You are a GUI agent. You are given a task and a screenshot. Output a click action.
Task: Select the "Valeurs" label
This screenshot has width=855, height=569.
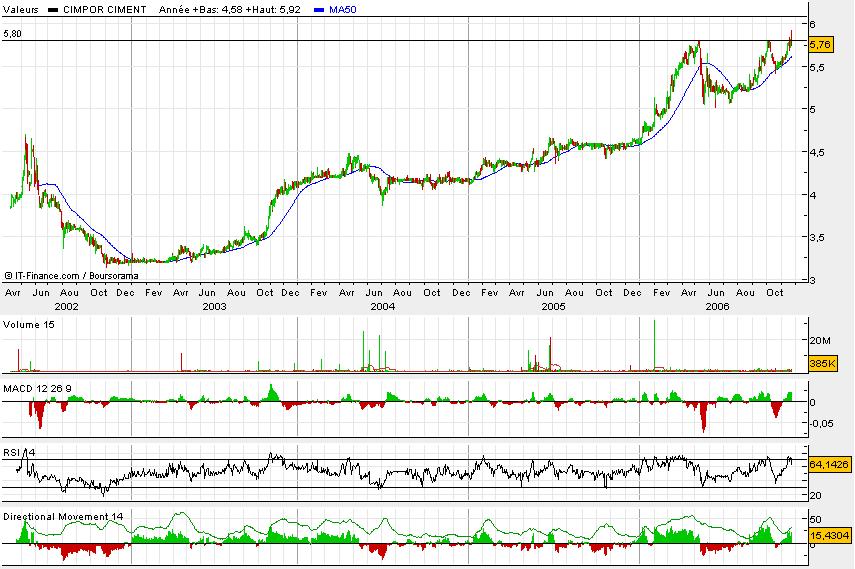point(21,9)
